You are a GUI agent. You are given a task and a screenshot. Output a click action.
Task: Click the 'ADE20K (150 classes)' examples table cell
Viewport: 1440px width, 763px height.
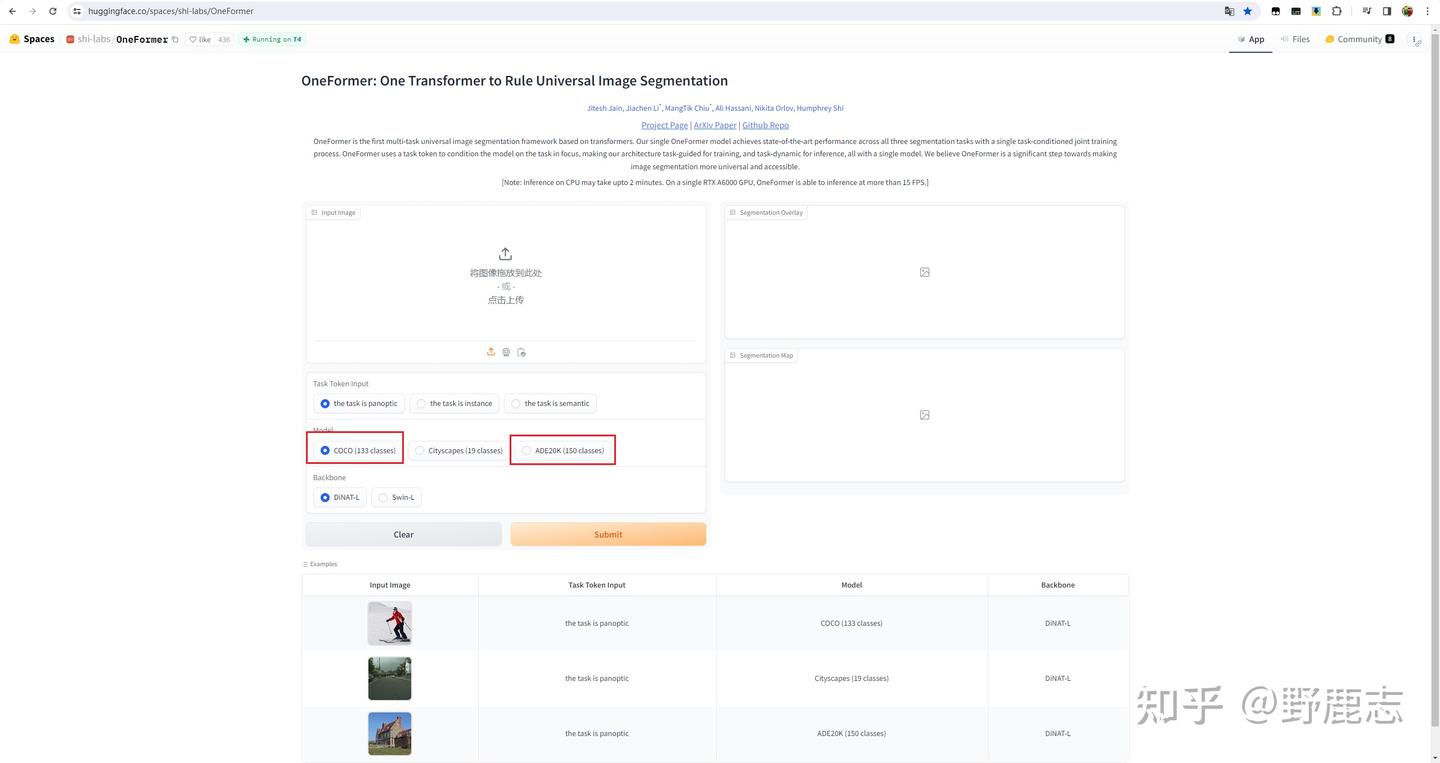tap(851, 733)
